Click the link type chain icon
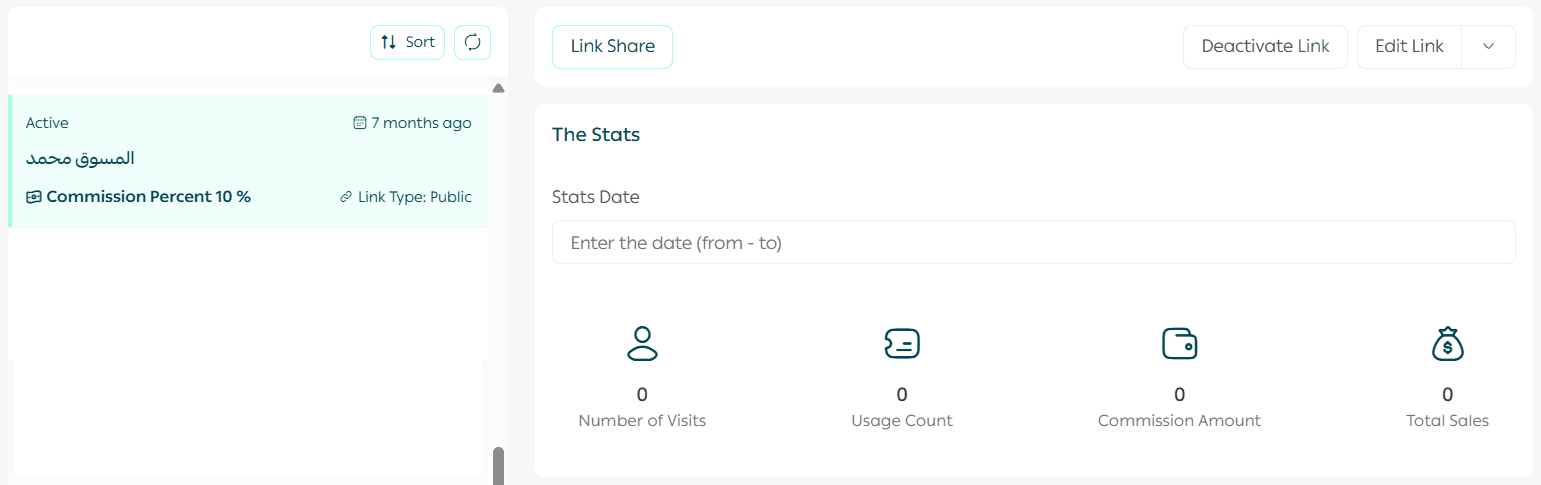 pyautogui.click(x=346, y=197)
